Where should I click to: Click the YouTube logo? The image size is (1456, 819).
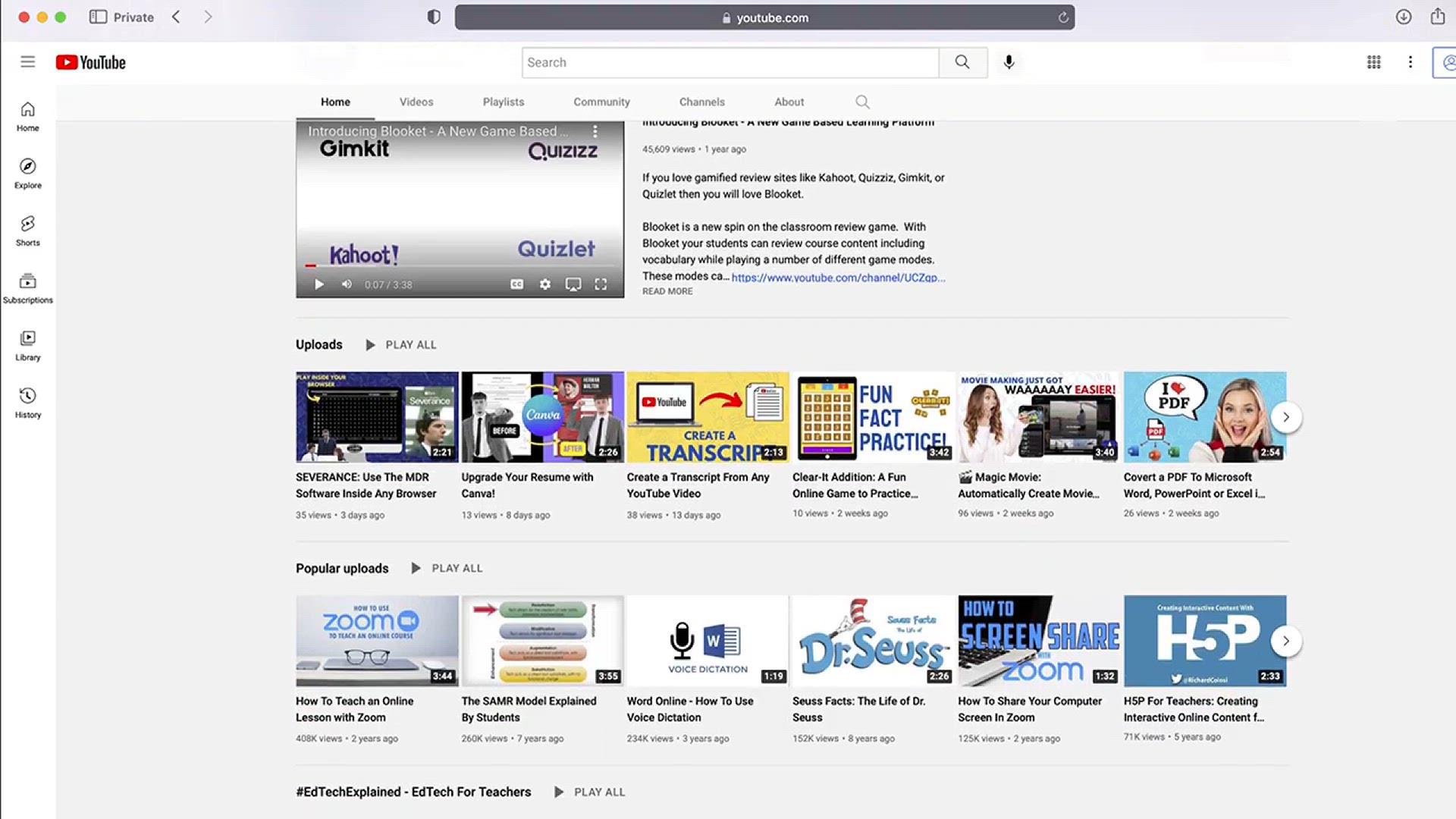click(x=91, y=62)
